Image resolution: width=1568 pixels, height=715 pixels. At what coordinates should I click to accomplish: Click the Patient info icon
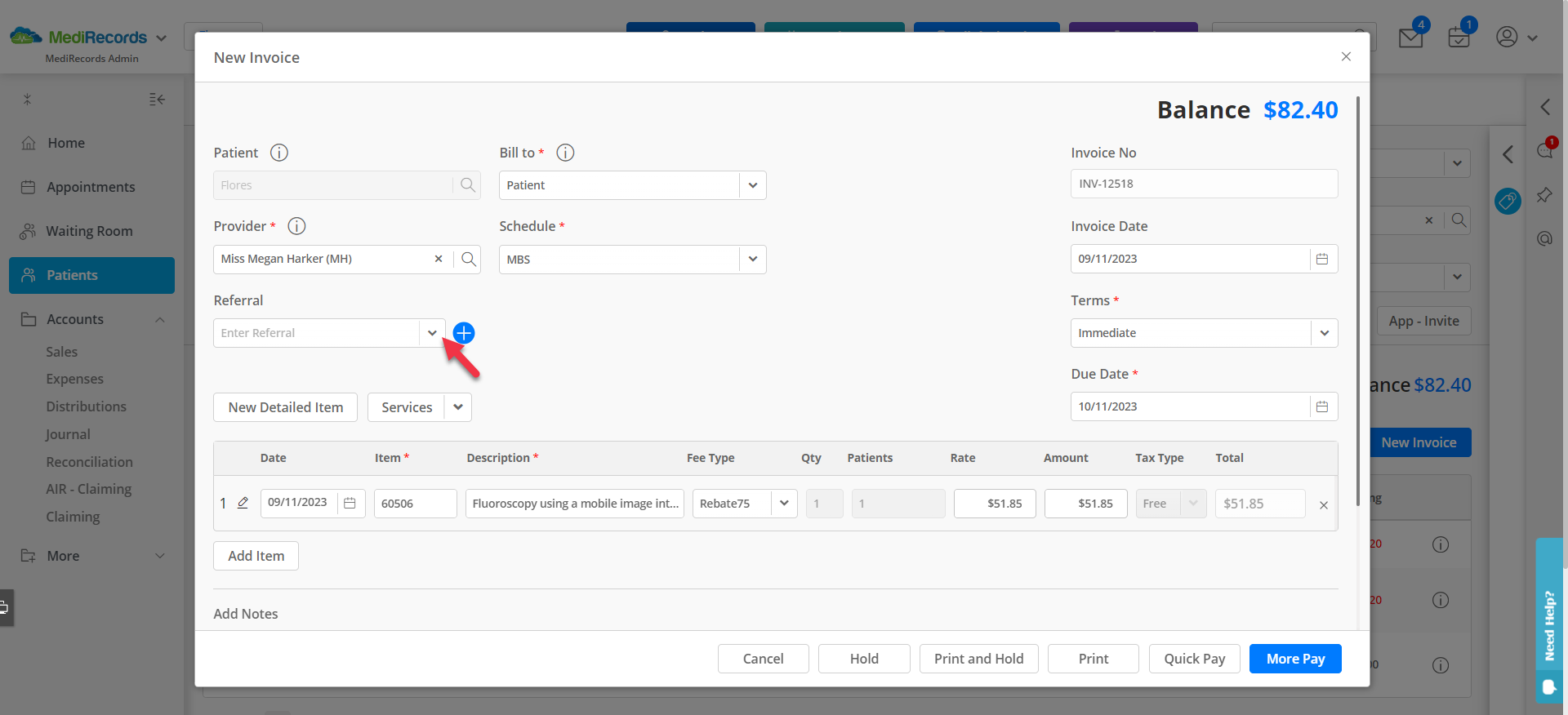point(279,153)
